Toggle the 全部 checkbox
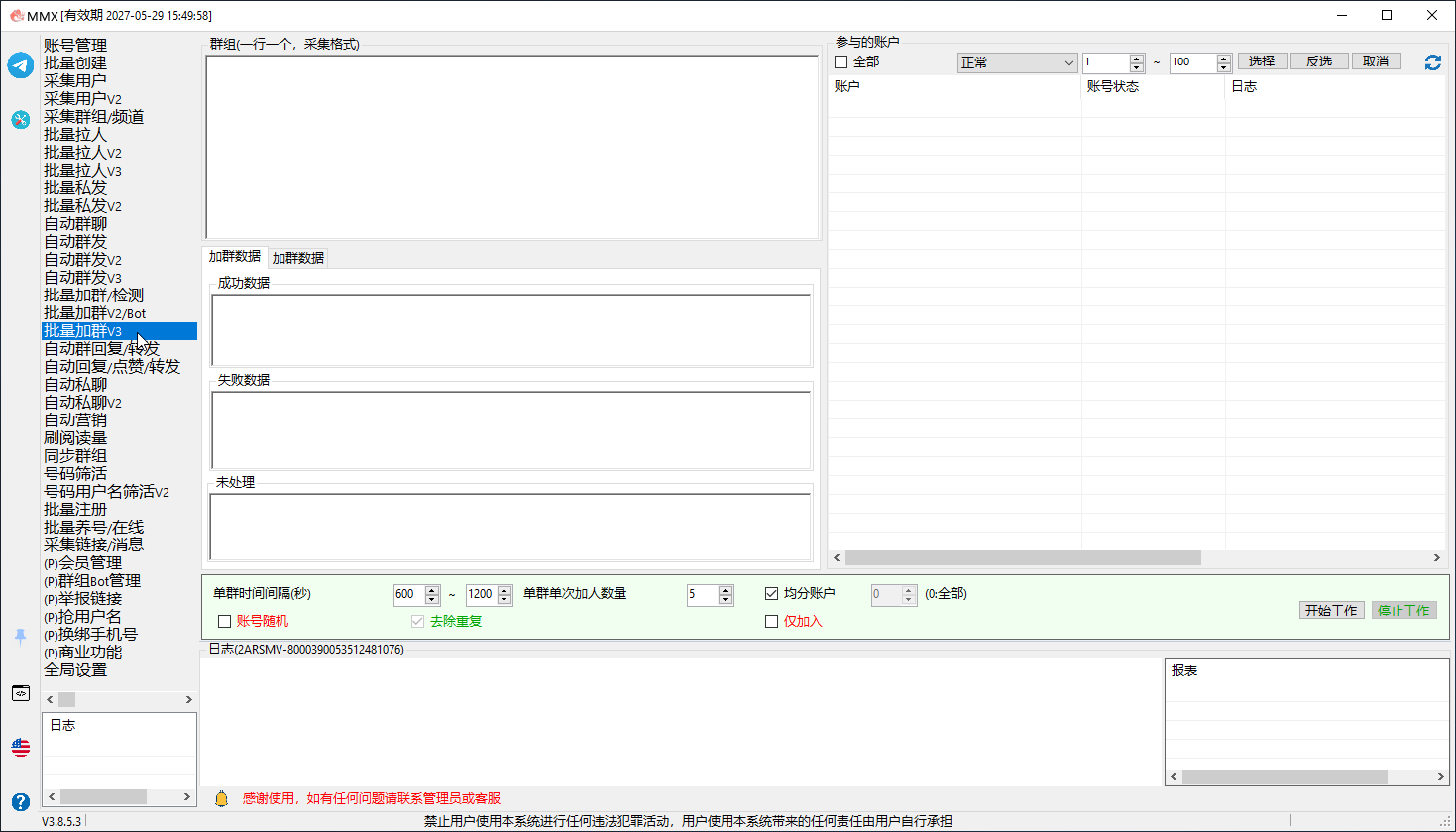 tap(841, 62)
